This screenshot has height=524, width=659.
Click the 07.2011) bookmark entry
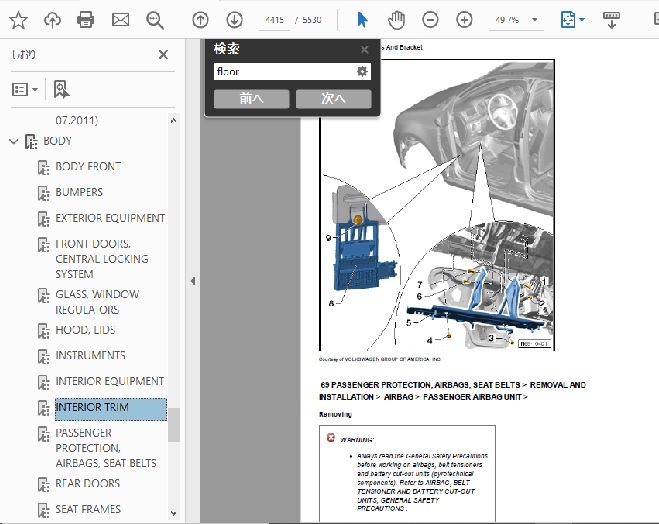pyautogui.click(x=76, y=121)
